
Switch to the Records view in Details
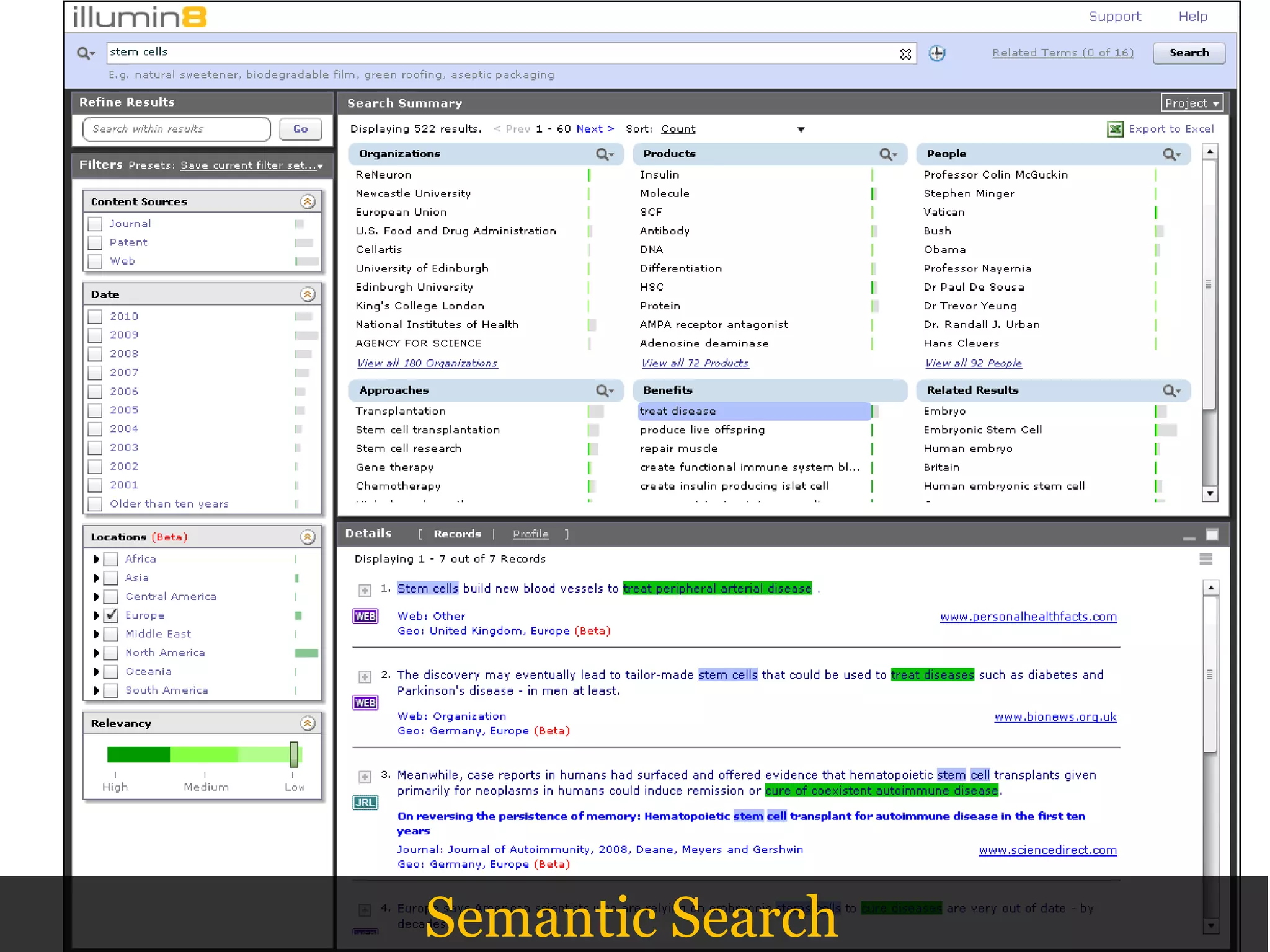pos(457,534)
